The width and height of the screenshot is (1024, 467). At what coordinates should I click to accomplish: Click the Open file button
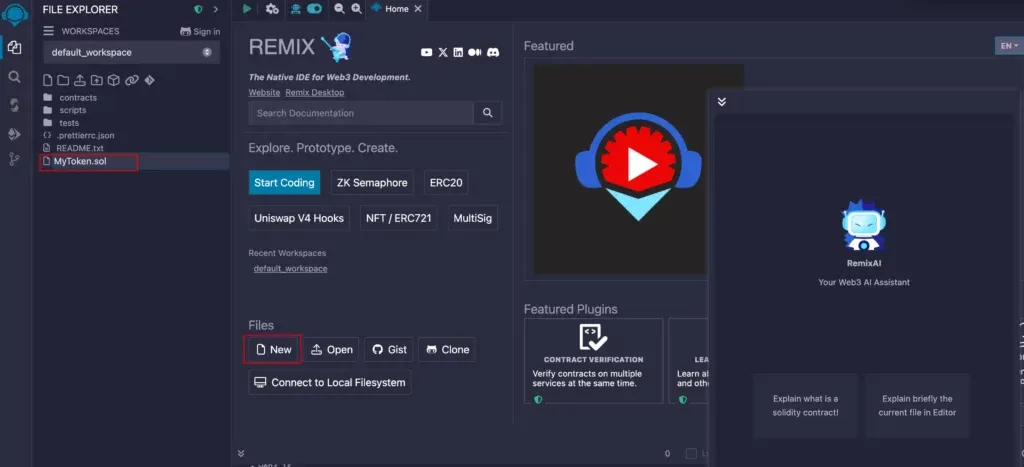[331, 349]
